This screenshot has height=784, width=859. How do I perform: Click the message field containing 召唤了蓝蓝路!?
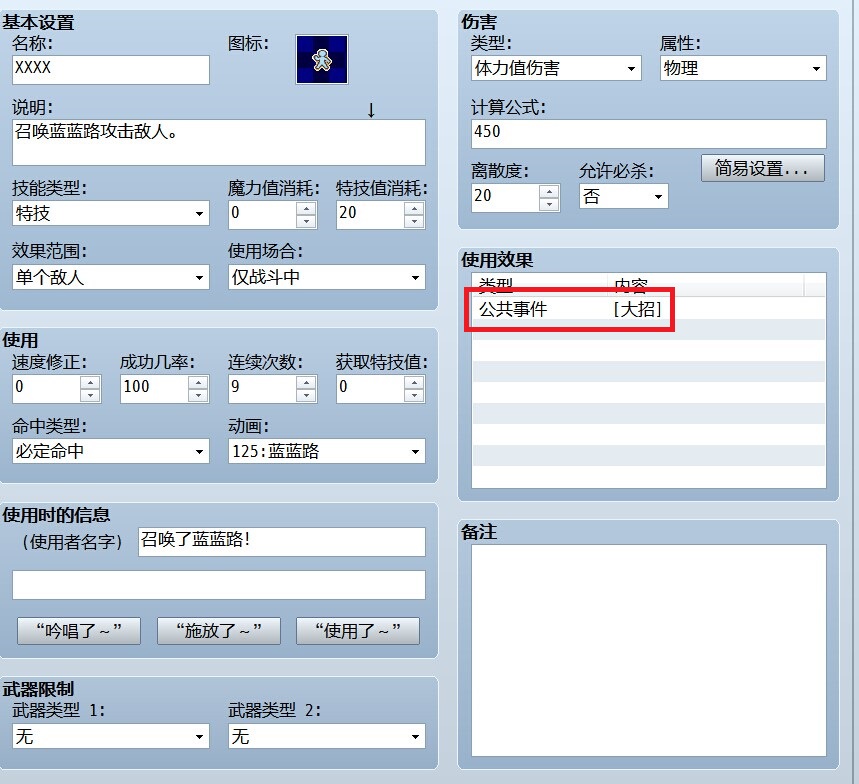282,542
